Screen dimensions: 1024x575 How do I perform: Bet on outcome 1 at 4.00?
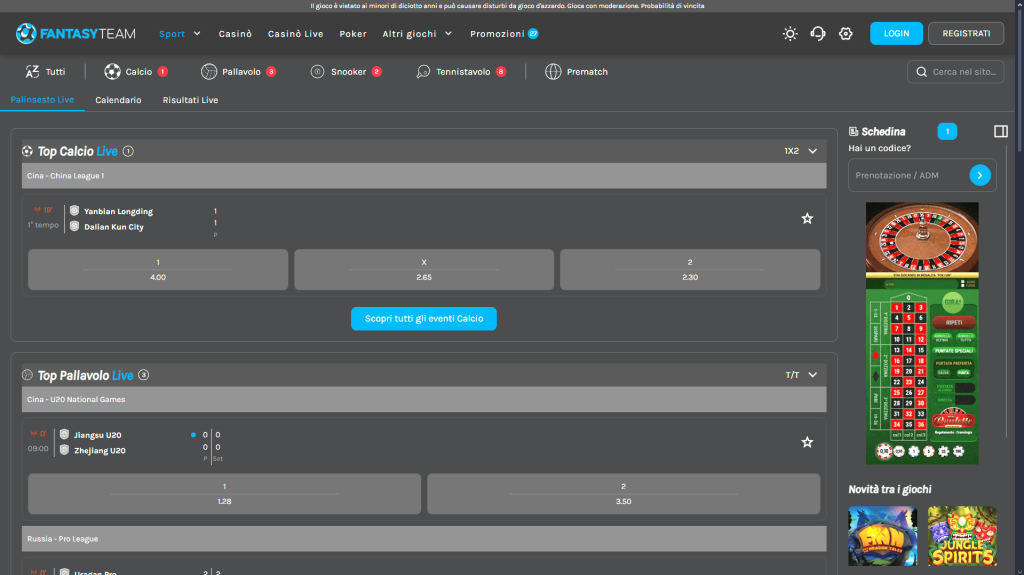158,269
